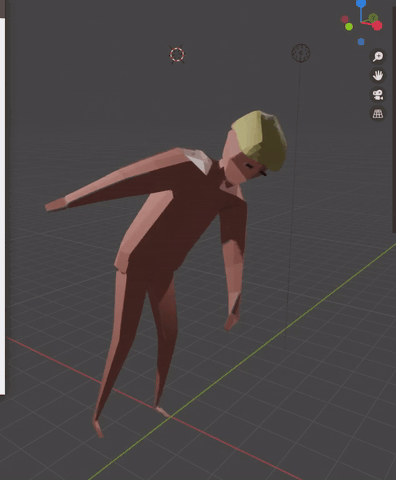Click the hand icon to pan view
396x480 pixels.
coord(378,75)
